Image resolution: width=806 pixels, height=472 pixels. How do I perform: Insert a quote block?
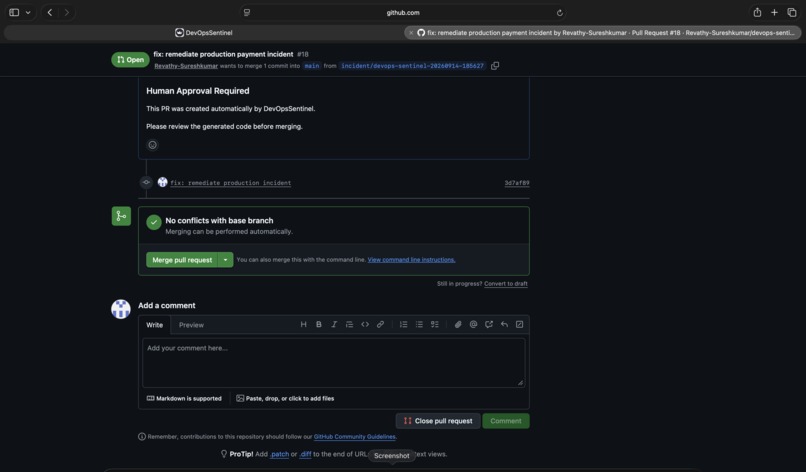click(x=350, y=324)
